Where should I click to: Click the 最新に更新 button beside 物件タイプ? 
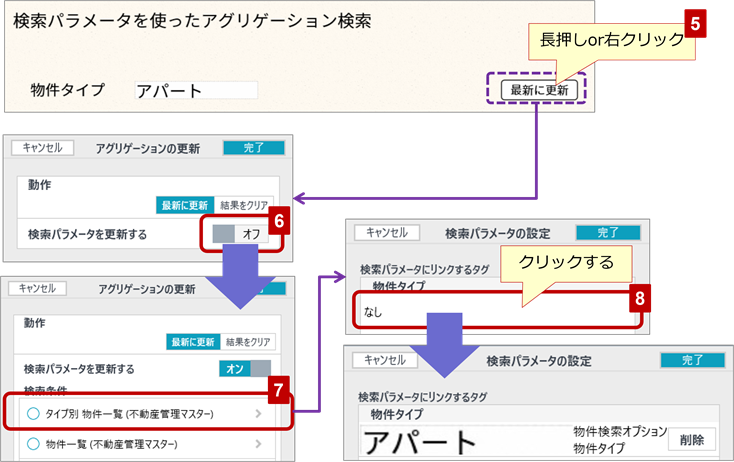pyautogui.click(x=539, y=89)
